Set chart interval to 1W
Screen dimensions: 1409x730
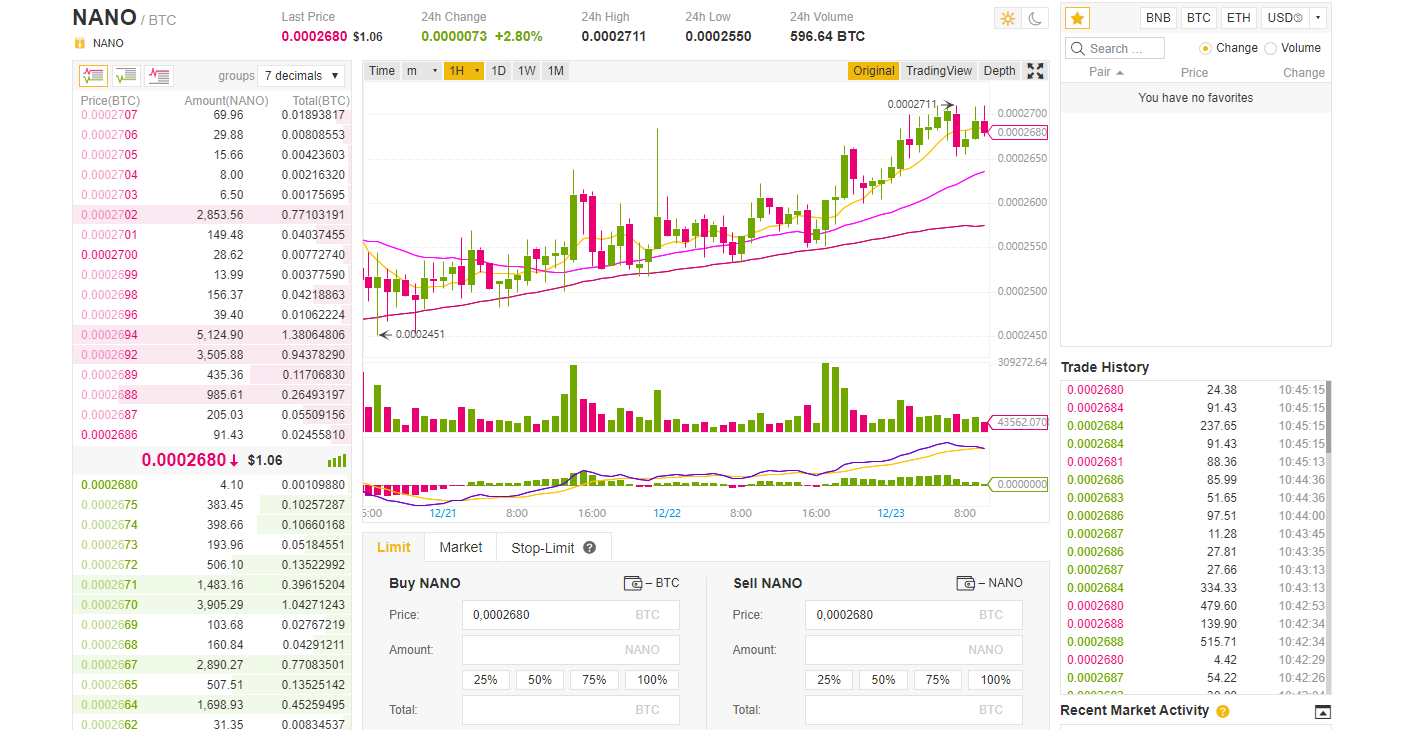(x=527, y=71)
